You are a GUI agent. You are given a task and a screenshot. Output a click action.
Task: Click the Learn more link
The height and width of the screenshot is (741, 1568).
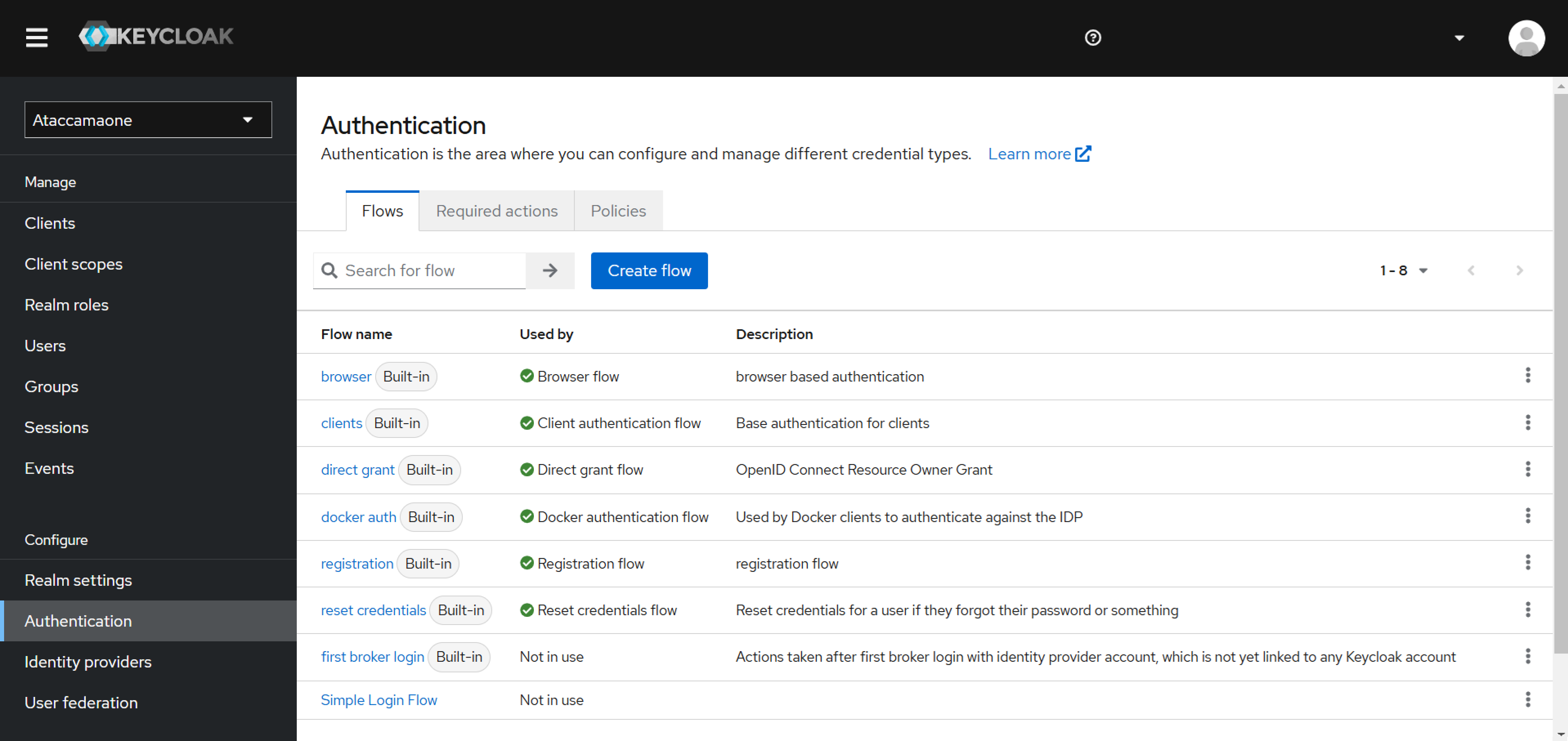[x=1039, y=154]
